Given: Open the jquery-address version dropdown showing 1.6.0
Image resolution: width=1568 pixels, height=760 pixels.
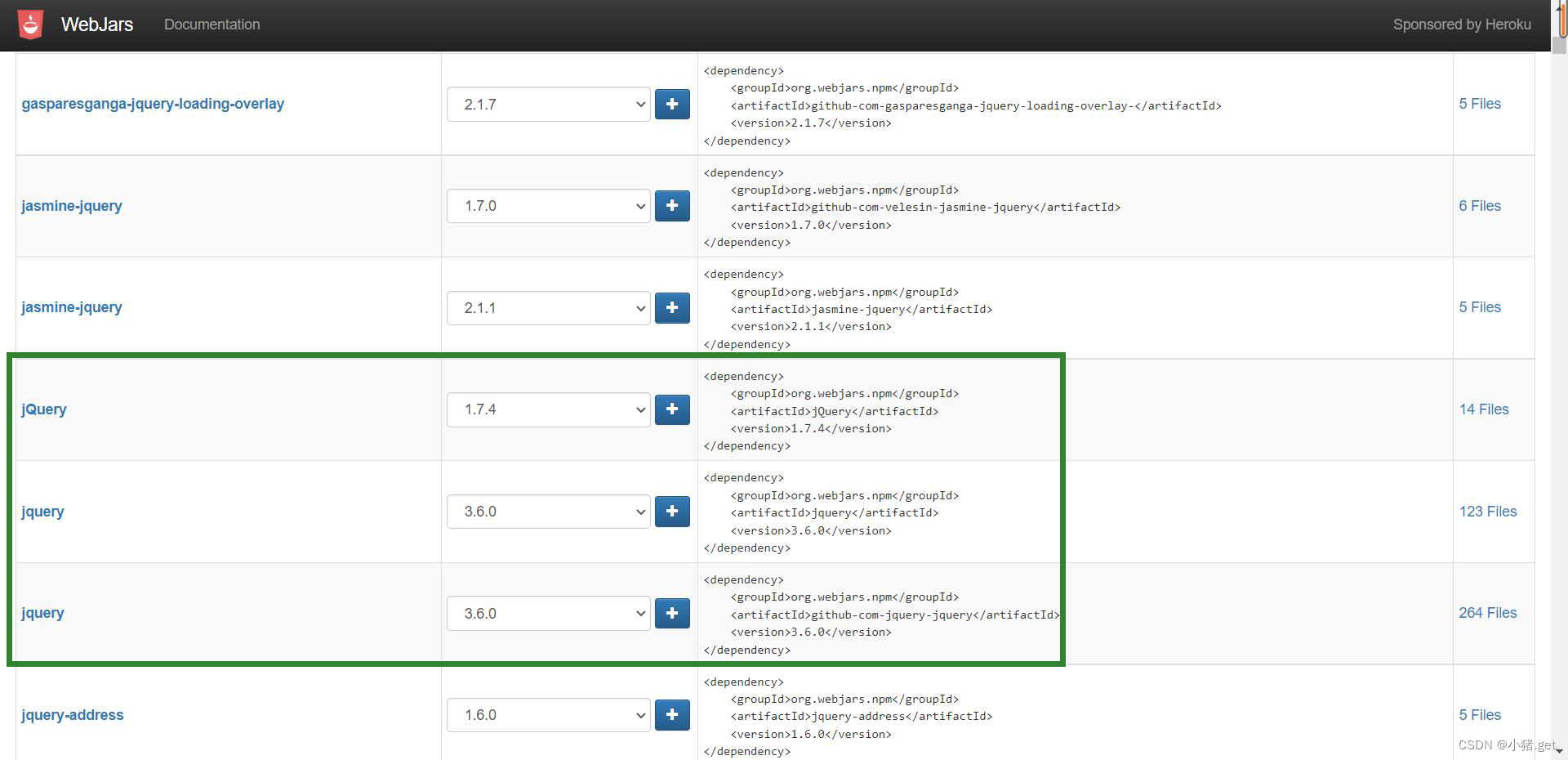Looking at the screenshot, I should 547,714.
